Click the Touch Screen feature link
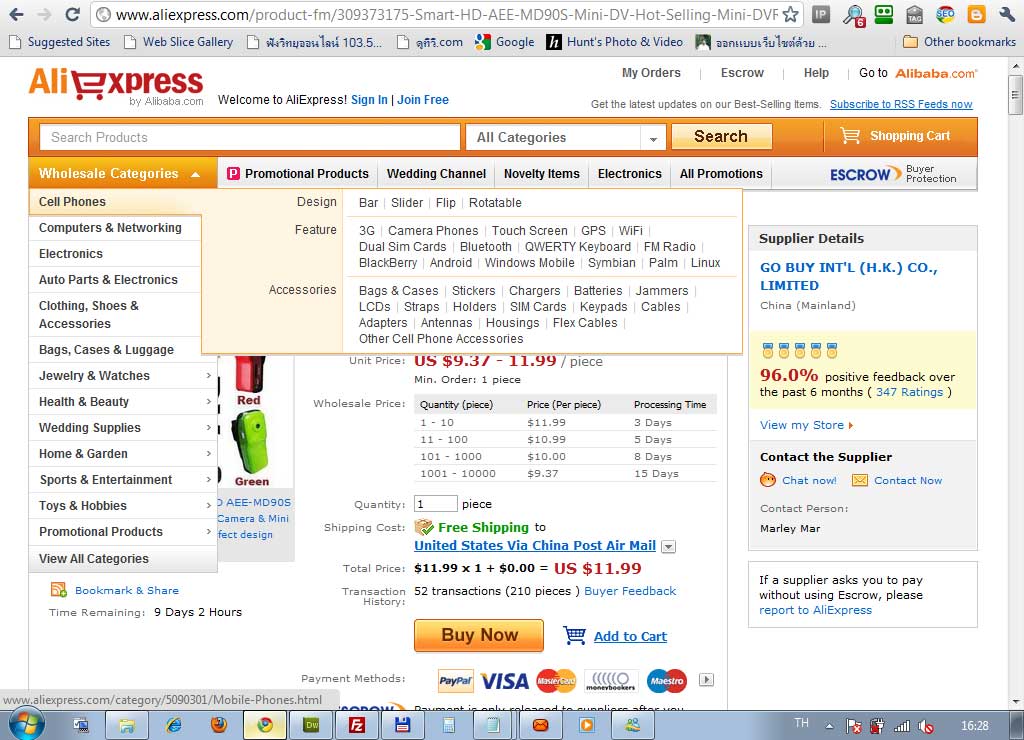 pos(530,231)
